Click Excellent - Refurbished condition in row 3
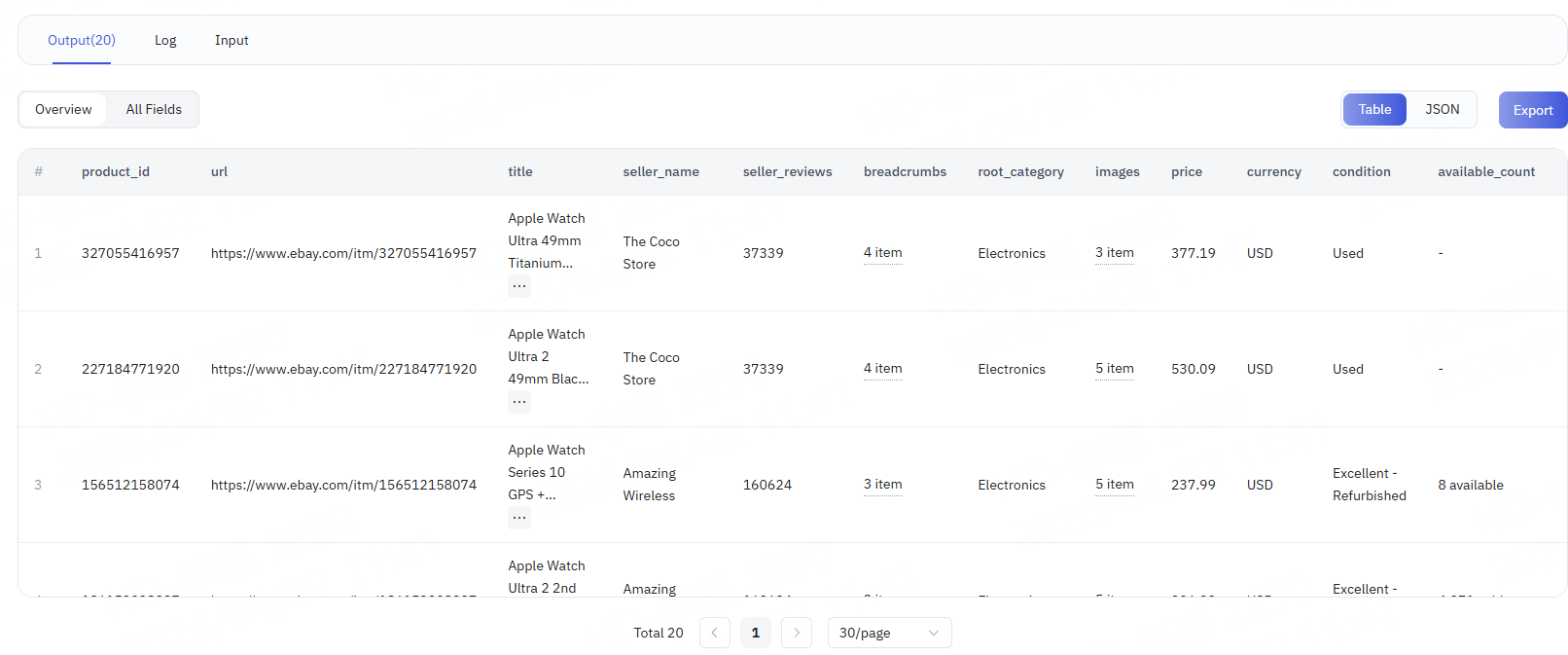The width and height of the screenshot is (1568, 655). point(1370,485)
